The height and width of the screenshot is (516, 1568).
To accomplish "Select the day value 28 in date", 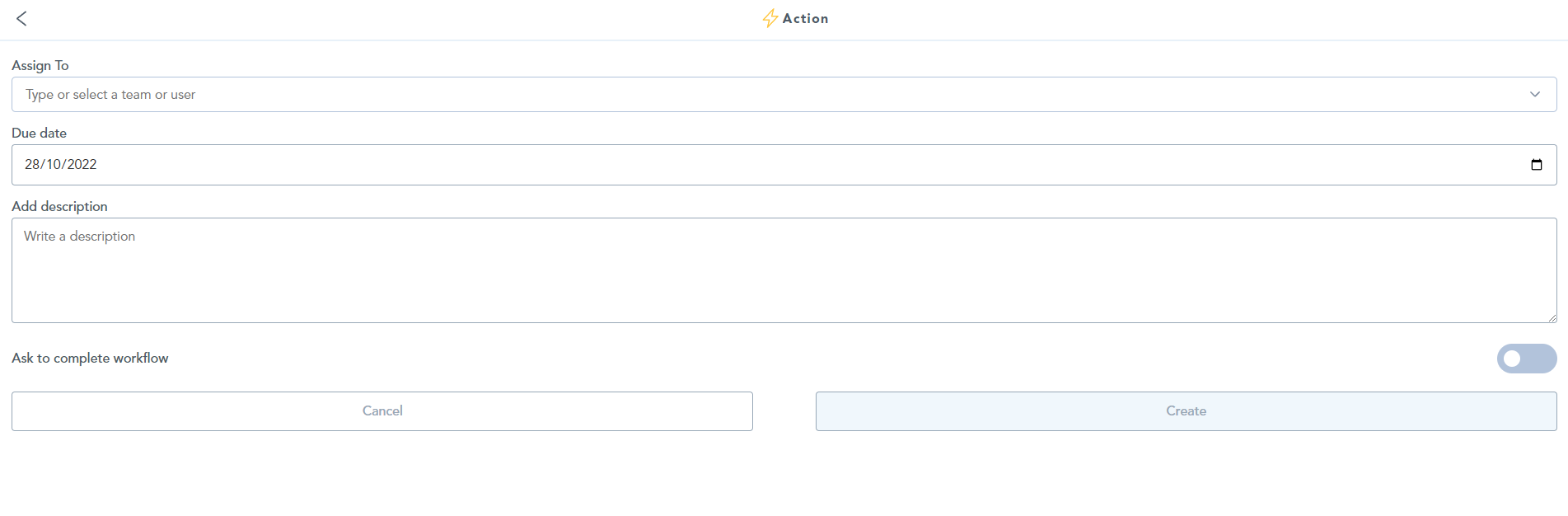I will (32, 165).
